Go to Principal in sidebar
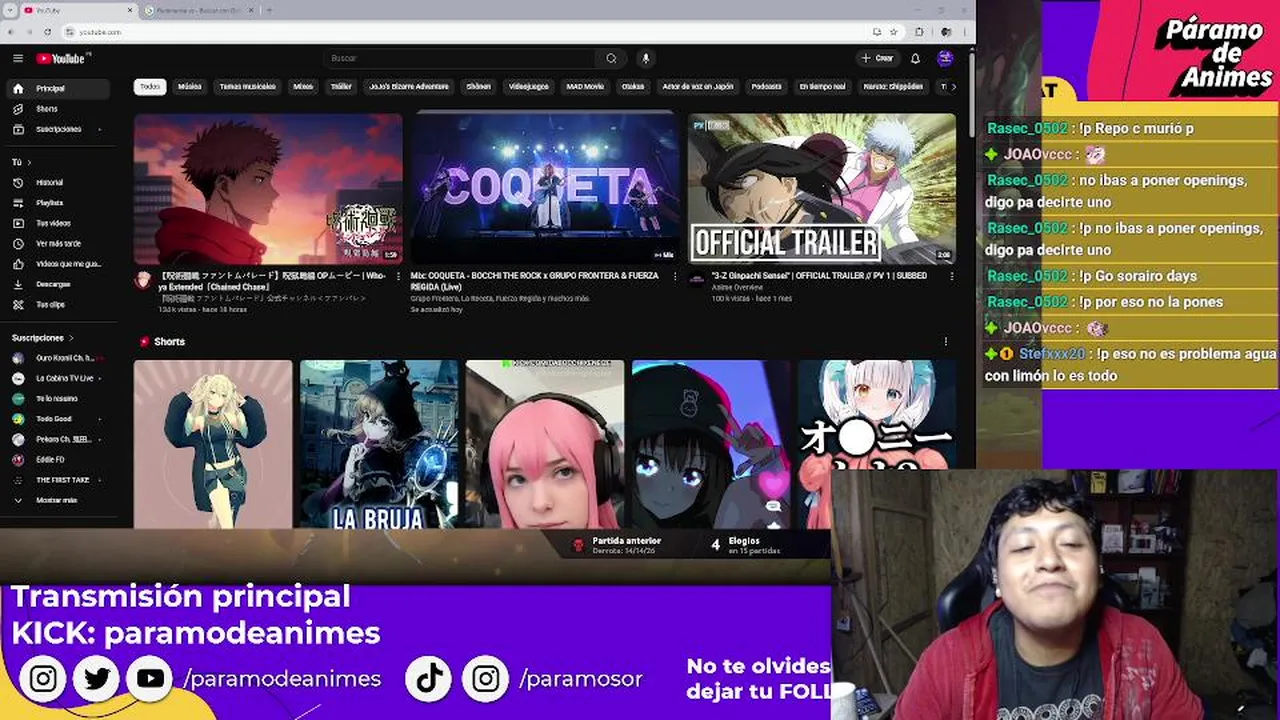1280x720 pixels. click(x=56, y=88)
